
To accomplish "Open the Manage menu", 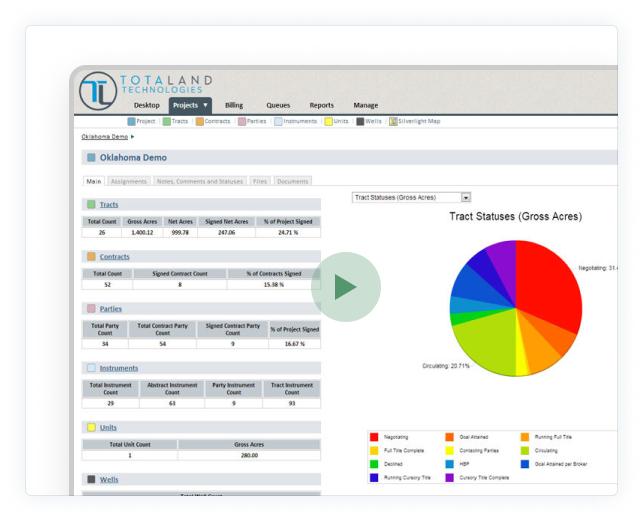I will 366,105.
